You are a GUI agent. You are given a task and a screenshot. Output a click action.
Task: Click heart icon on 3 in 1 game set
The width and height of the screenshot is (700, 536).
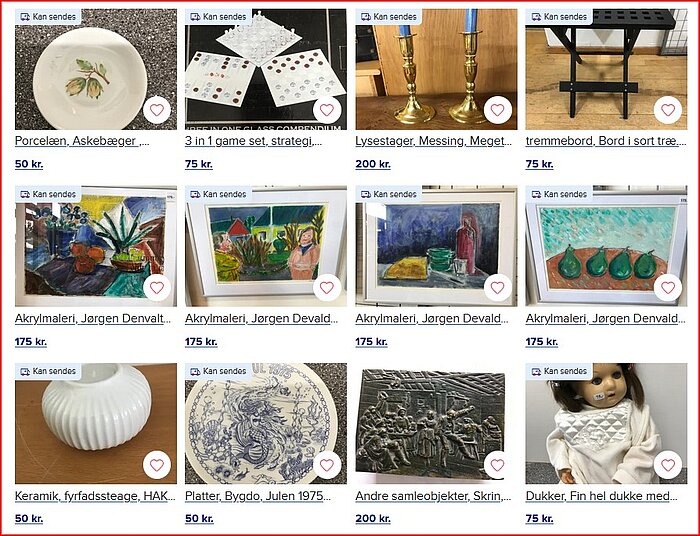[x=327, y=110]
